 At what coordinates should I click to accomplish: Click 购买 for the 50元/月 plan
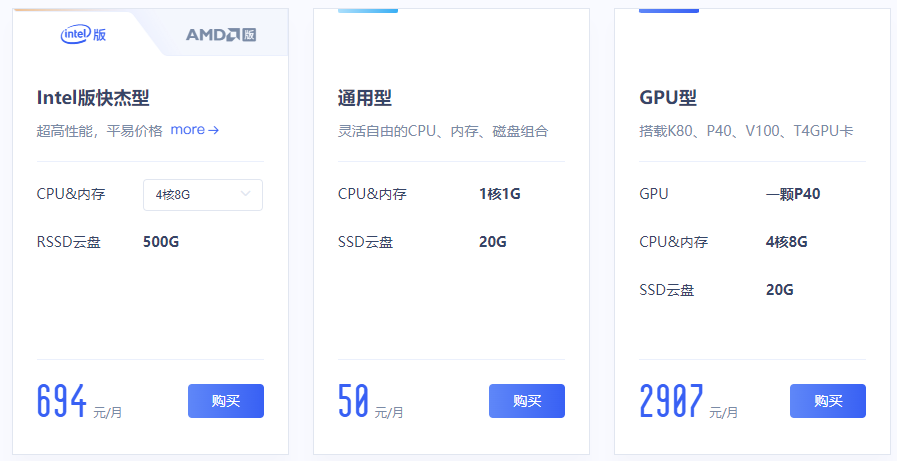coord(527,401)
